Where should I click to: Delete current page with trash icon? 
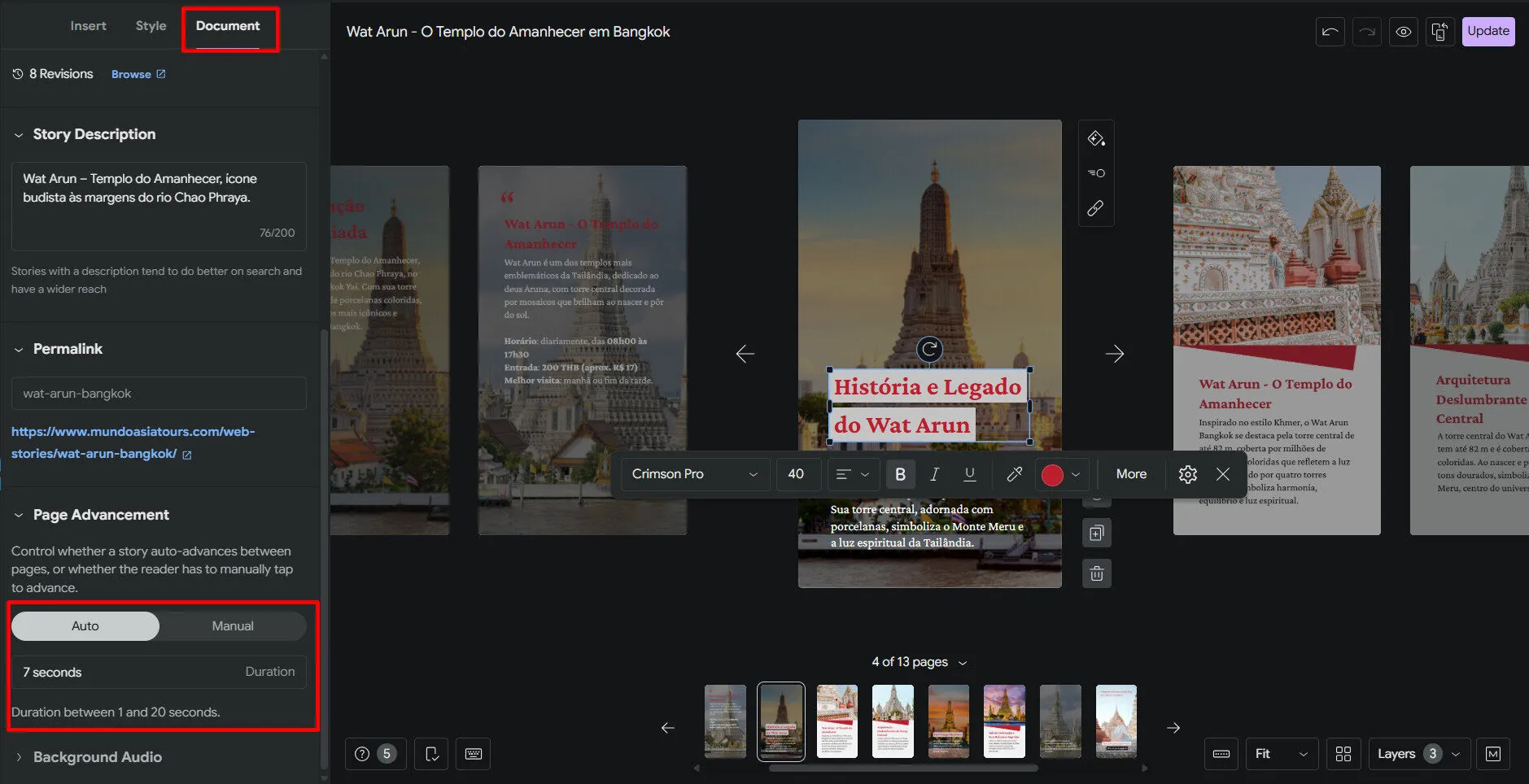(1096, 573)
